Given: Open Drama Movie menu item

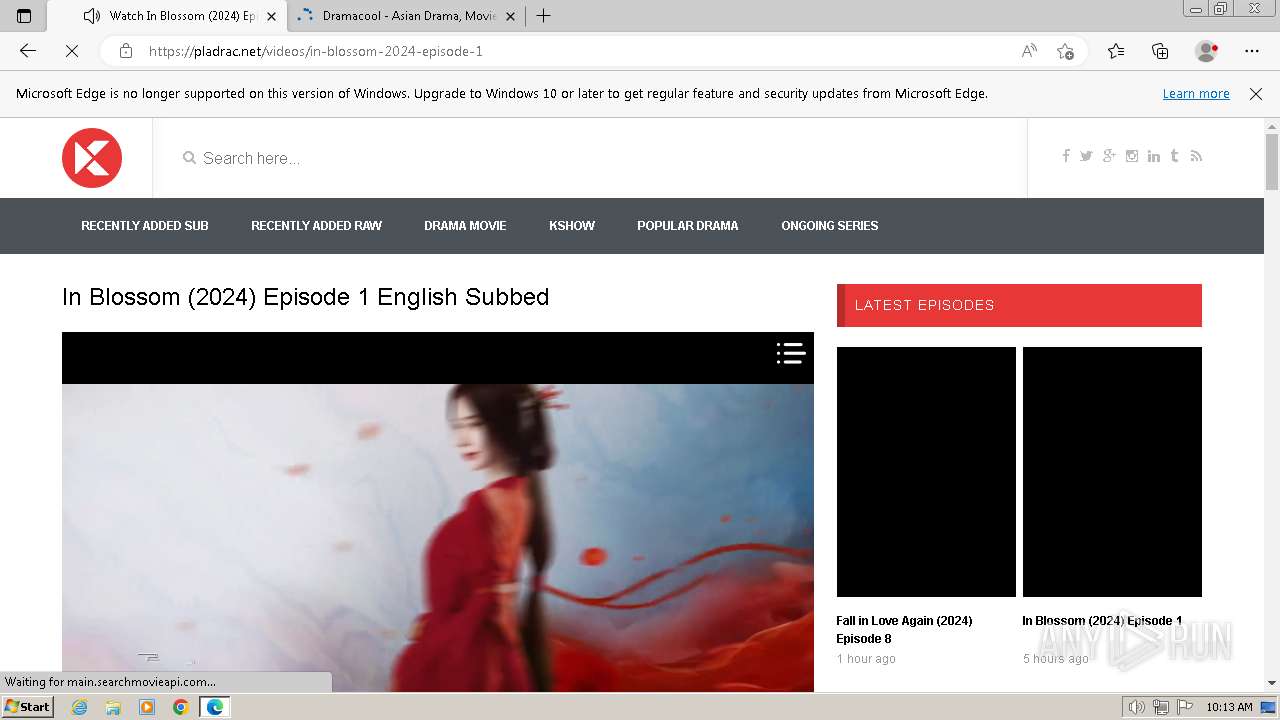Looking at the screenshot, I should [x=465, y=226].
